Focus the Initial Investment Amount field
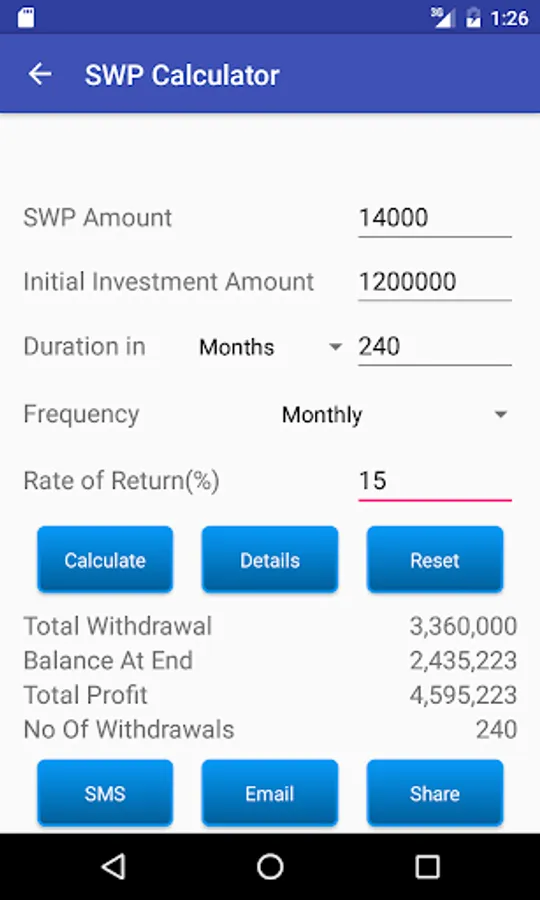The width and height of the screenshot is (540, 900). point(435,283)
